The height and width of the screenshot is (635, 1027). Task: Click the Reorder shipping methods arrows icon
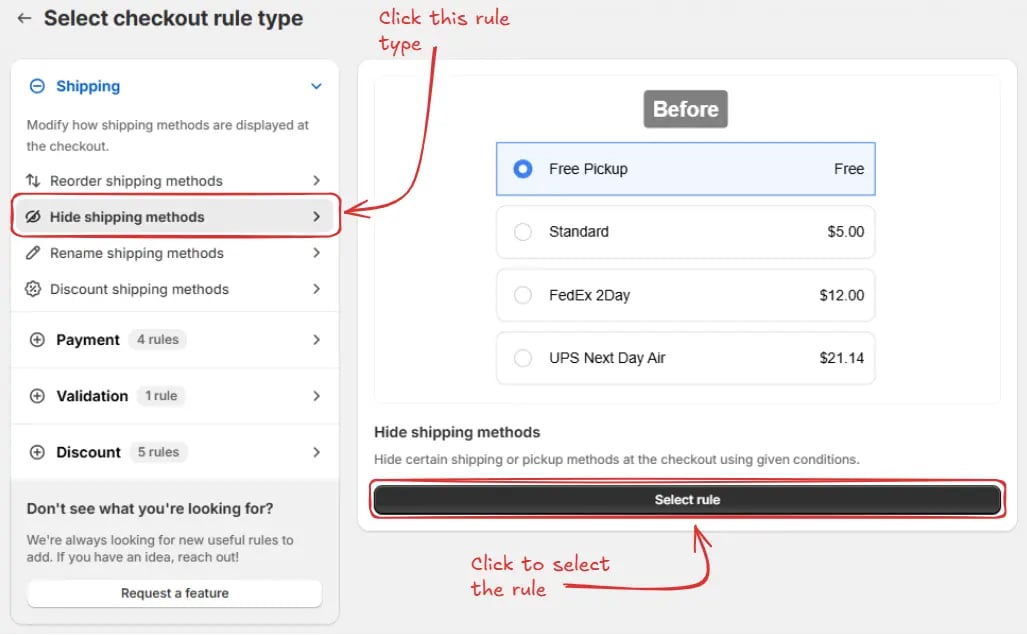33,181
